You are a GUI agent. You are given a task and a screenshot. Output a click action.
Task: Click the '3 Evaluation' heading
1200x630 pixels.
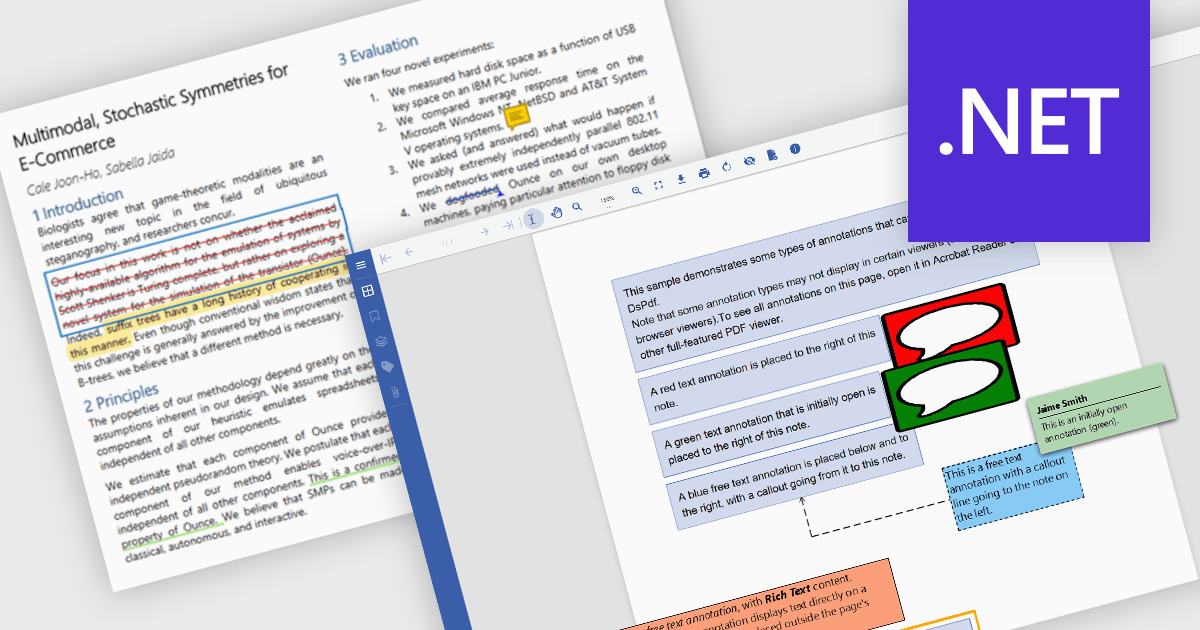(378, 48)
